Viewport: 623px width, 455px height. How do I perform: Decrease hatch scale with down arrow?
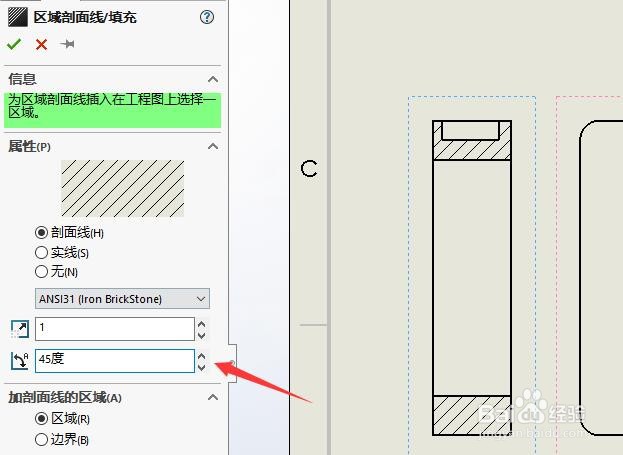201,335
